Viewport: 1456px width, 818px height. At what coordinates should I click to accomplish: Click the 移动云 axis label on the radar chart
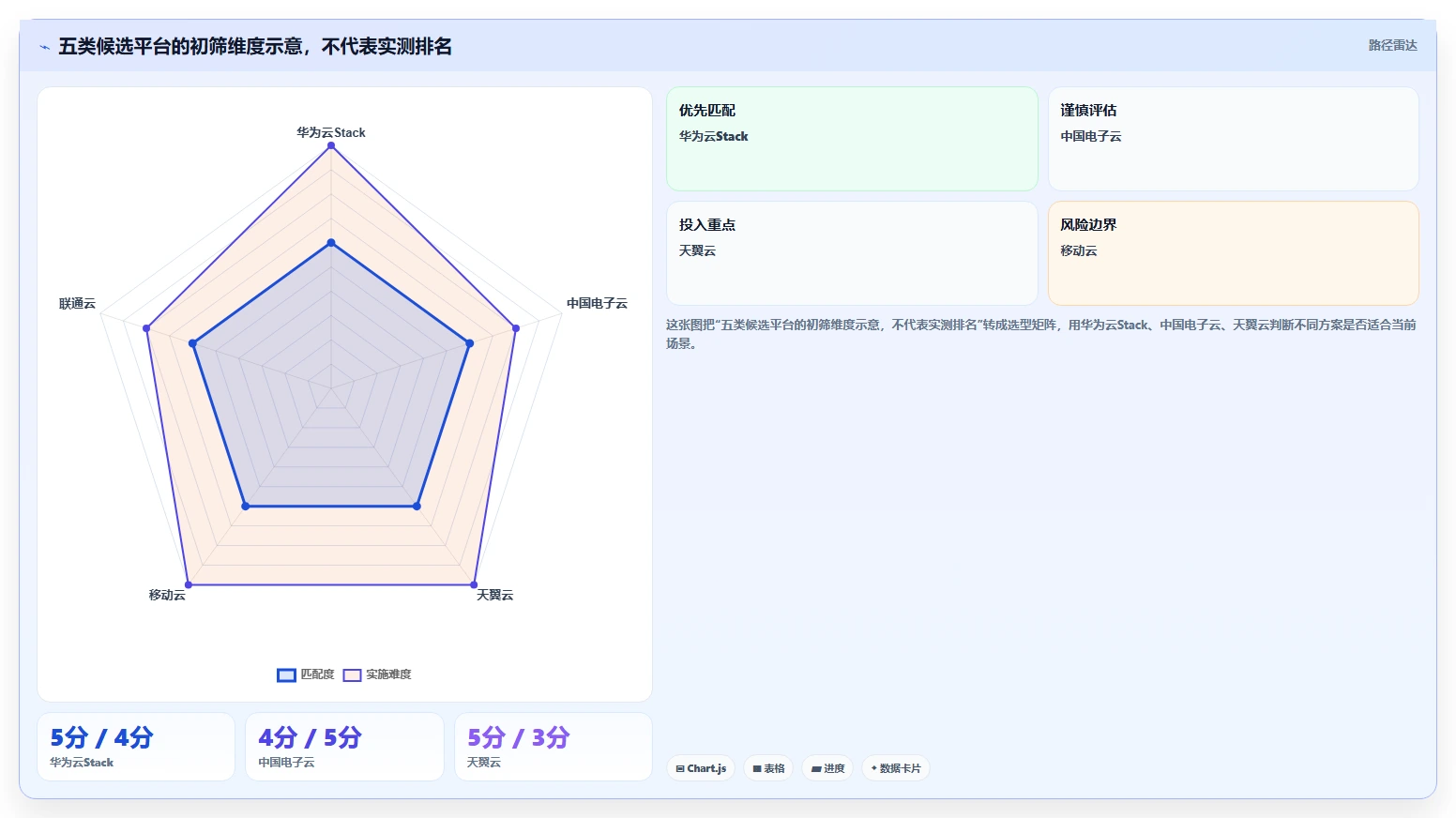tap(167, 595)
